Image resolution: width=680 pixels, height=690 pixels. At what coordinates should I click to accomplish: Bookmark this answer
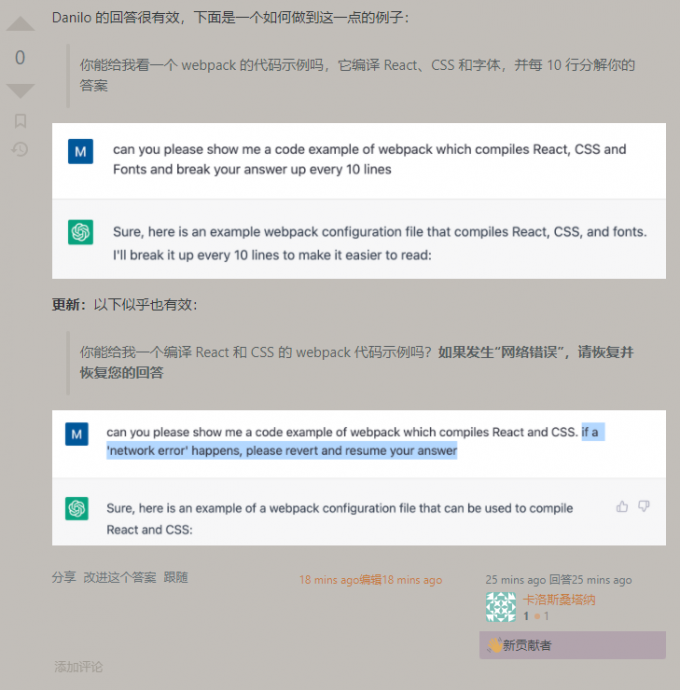[x=20, y=121]
